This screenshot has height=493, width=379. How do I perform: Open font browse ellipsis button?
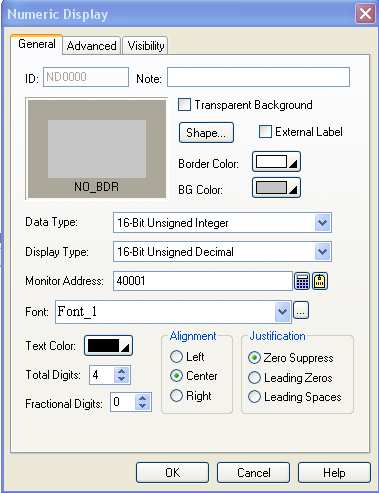pyautogui.click(x=301, y=311)
